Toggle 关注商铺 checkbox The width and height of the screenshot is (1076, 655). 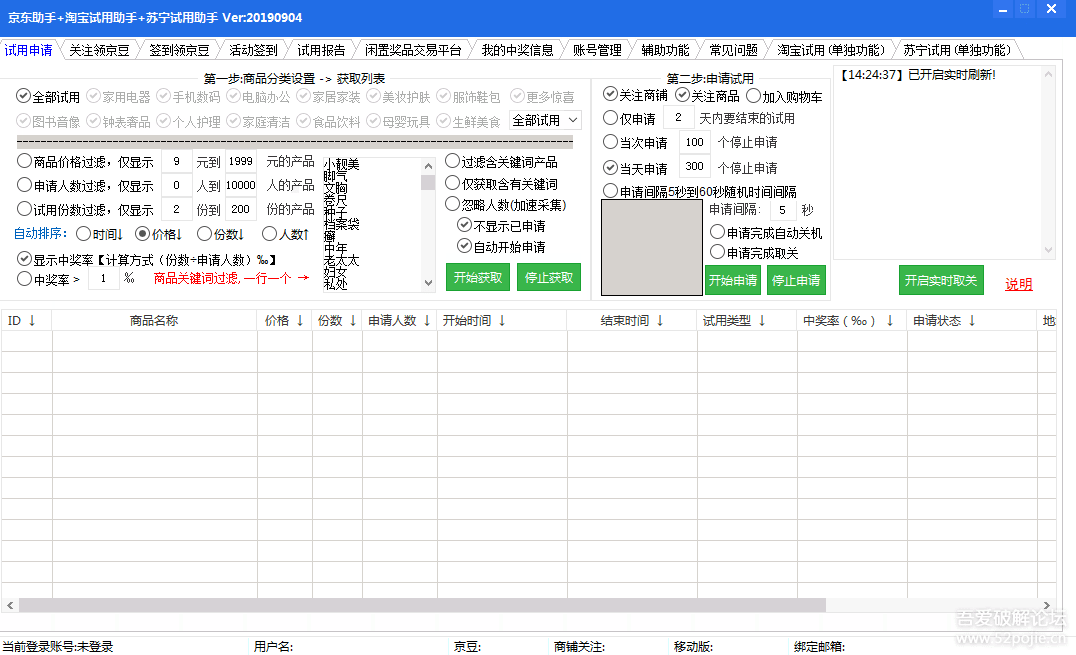635,95
